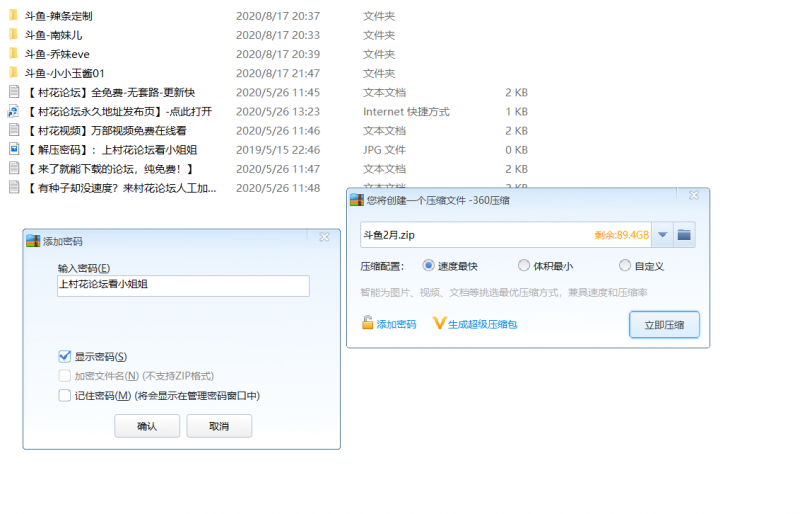Select 体积最小 compression option

pyautogui.click(x=523, y=265)
